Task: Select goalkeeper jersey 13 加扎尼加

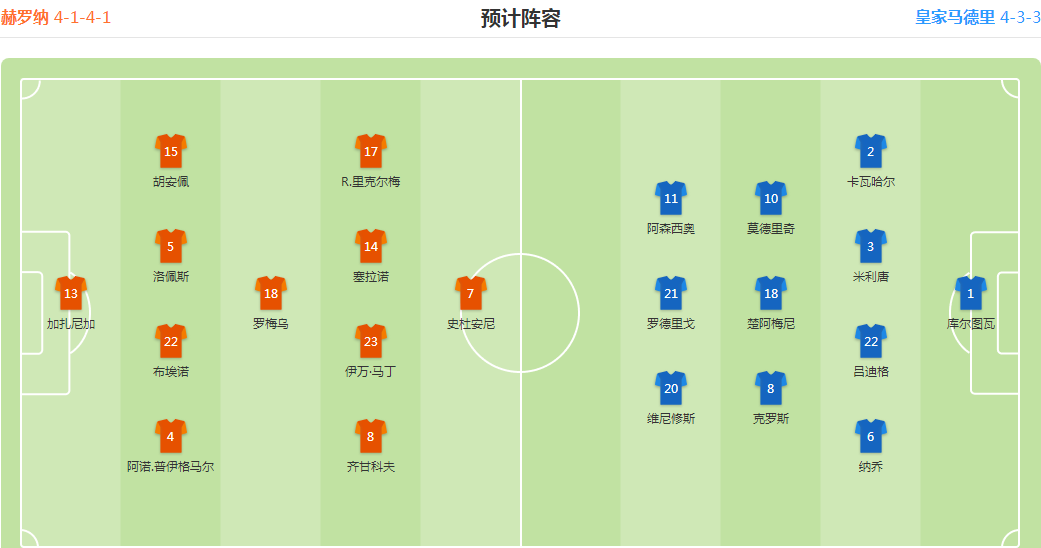Action: click(x=71, y=294)
